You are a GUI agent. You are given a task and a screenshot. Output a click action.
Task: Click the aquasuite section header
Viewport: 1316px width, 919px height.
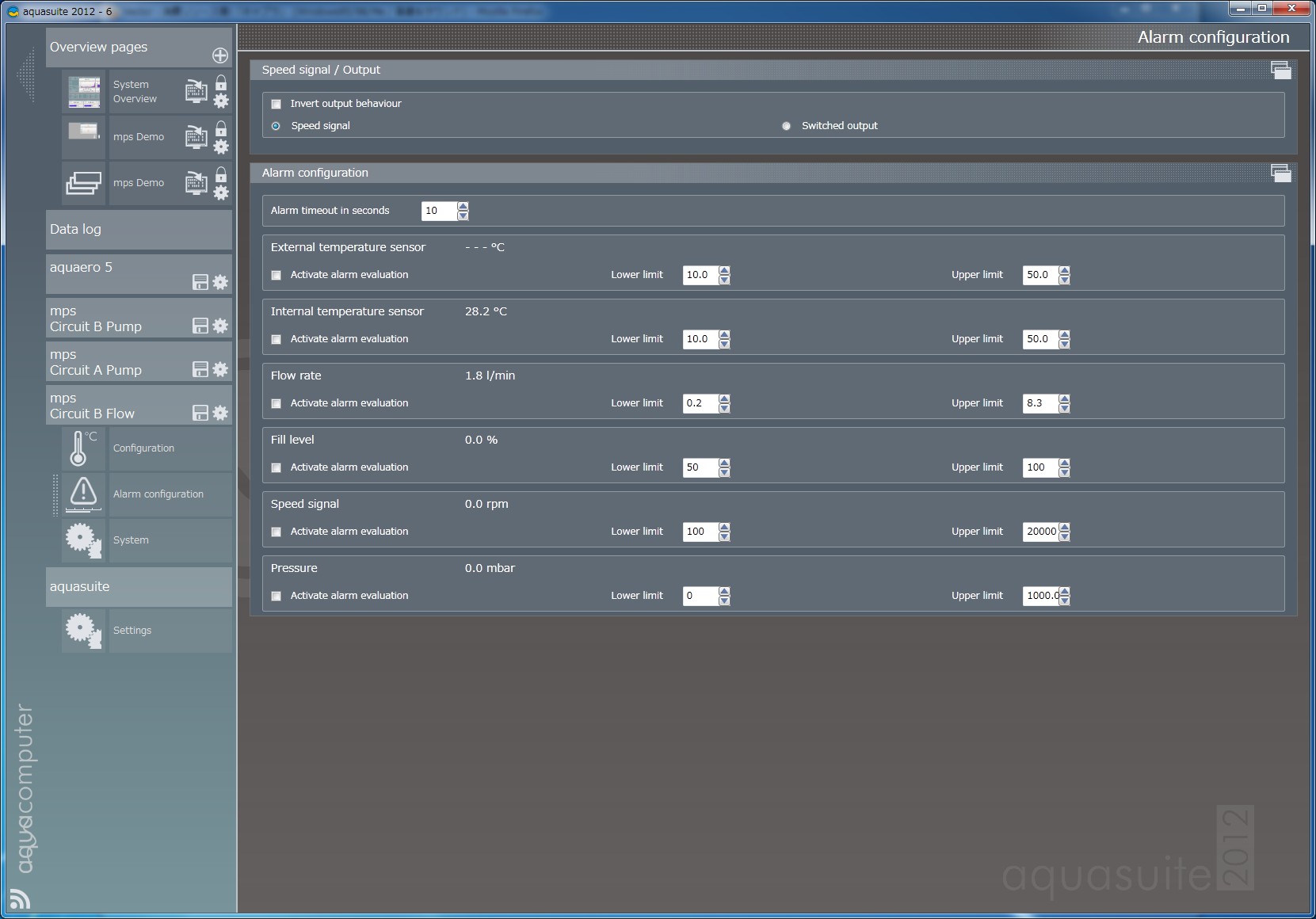click(x=139, y=587)
